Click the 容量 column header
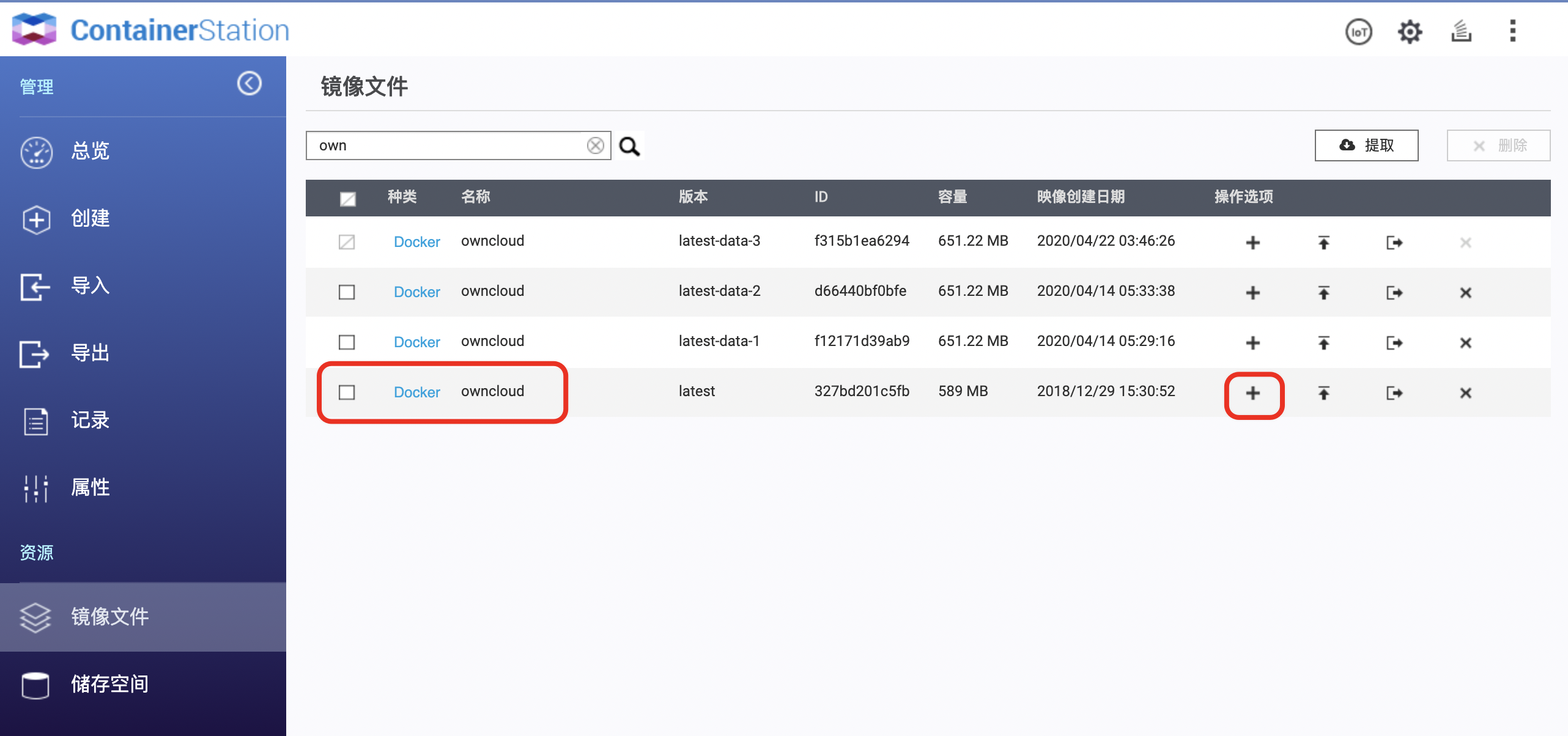Viewport: 1568px width, 736px height. pyautogui.click(x=953, y=197)
